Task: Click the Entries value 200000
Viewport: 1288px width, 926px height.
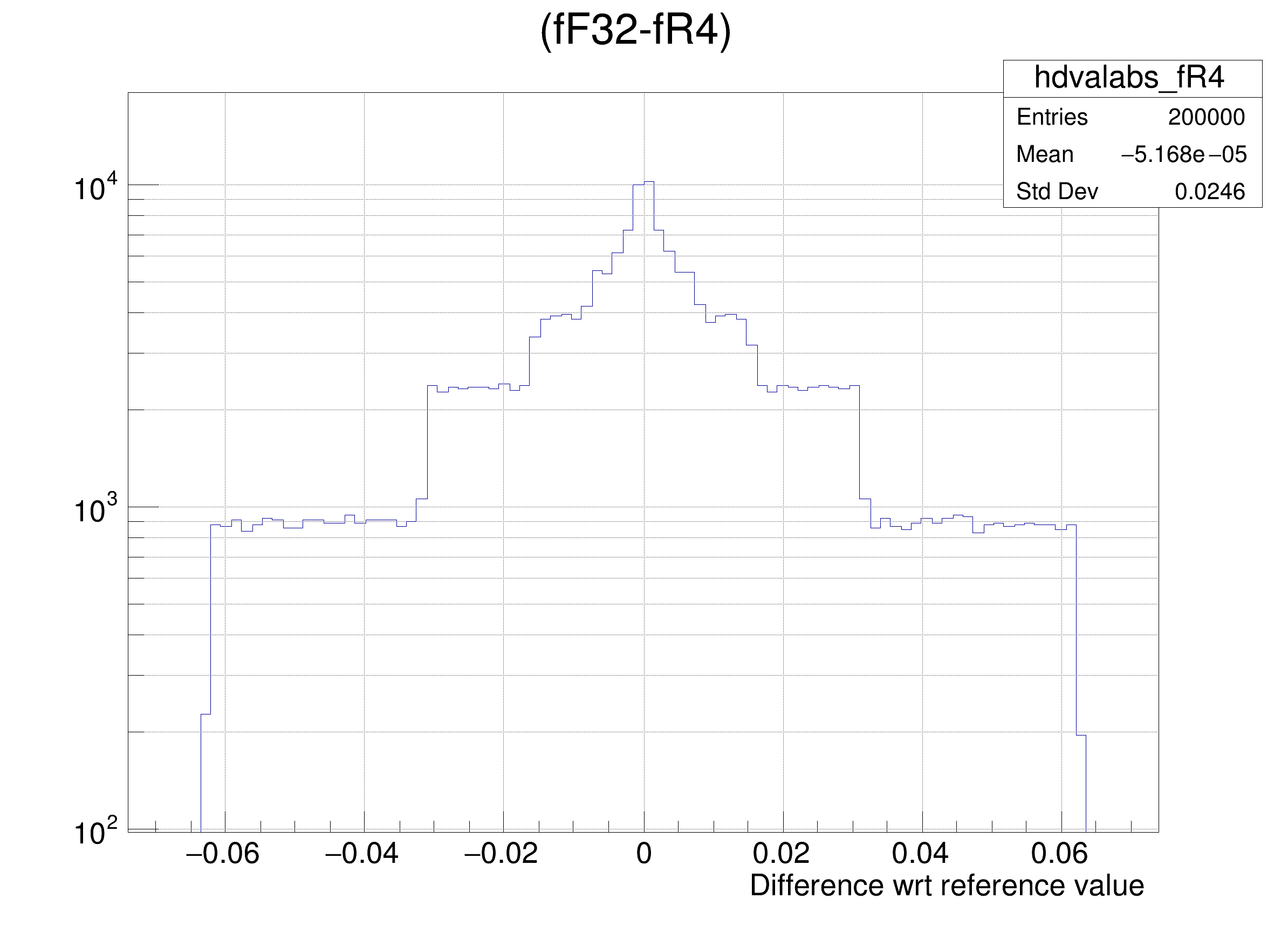Action: pos(1206,117)
